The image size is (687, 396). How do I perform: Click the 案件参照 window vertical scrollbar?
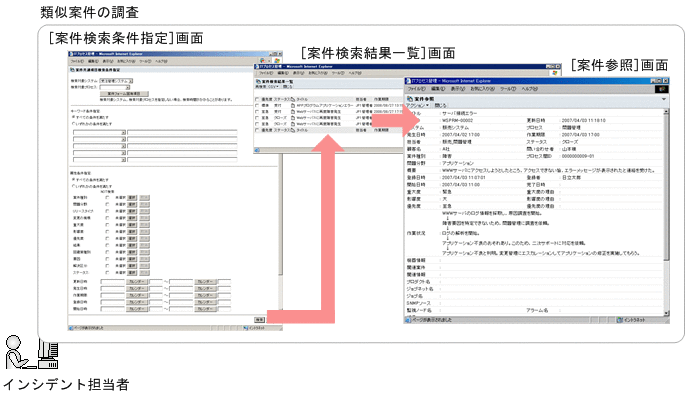pyautogui.click(x=666, y=212)
